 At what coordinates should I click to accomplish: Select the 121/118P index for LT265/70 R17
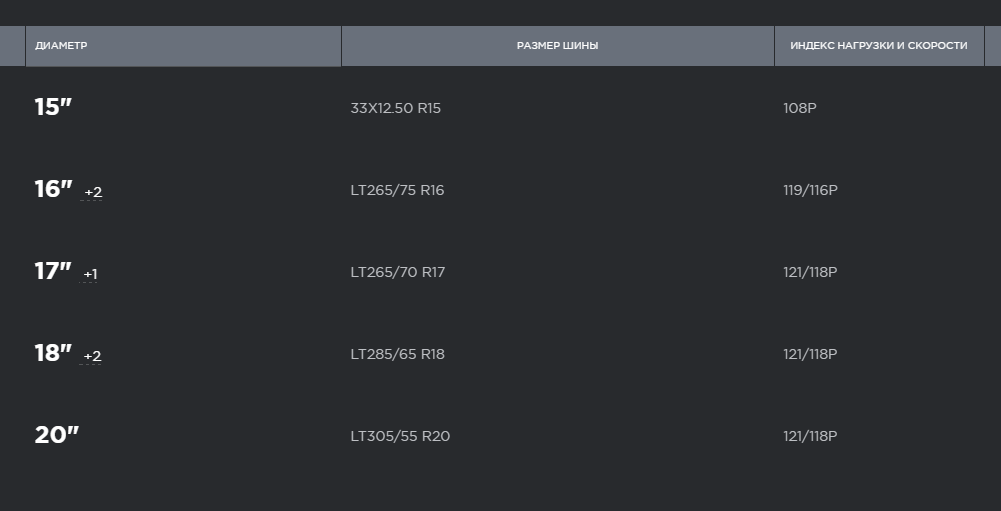(x=810, y=272)
